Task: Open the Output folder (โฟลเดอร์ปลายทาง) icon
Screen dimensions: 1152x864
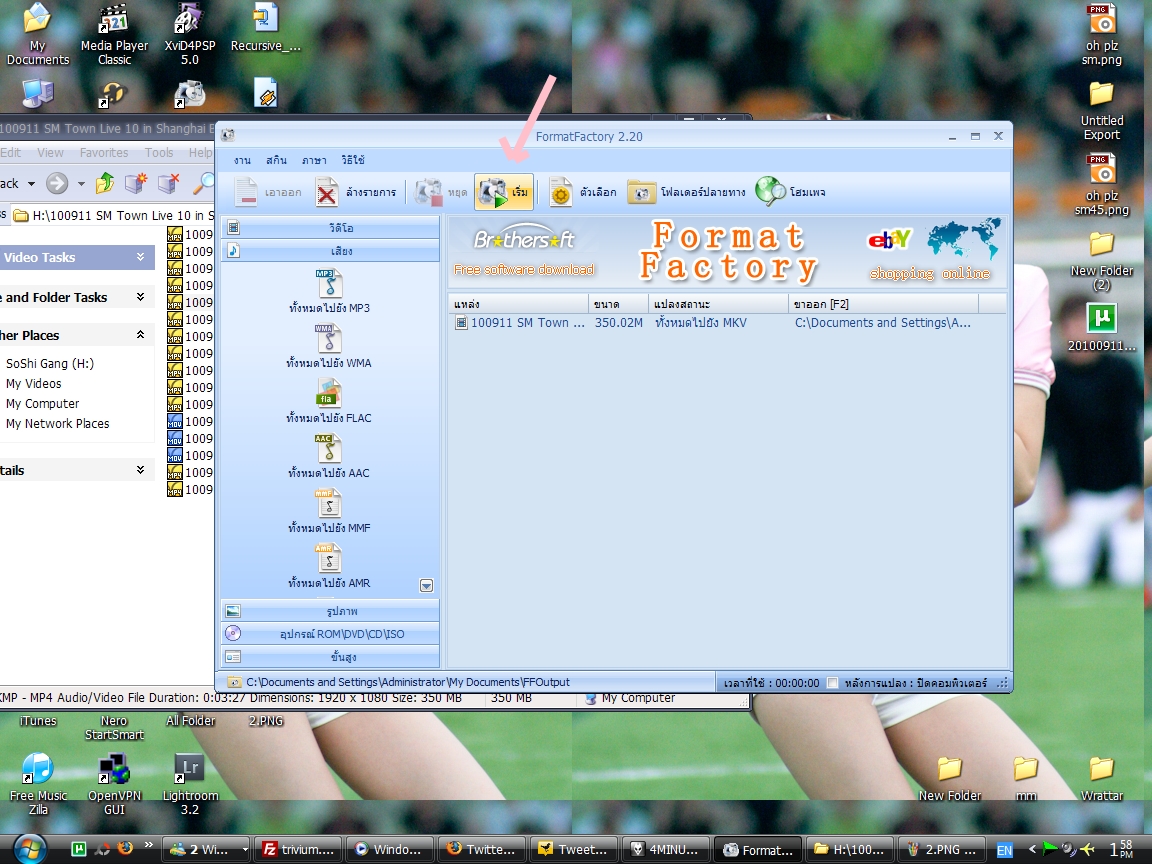Action: (x=641, y=192)
